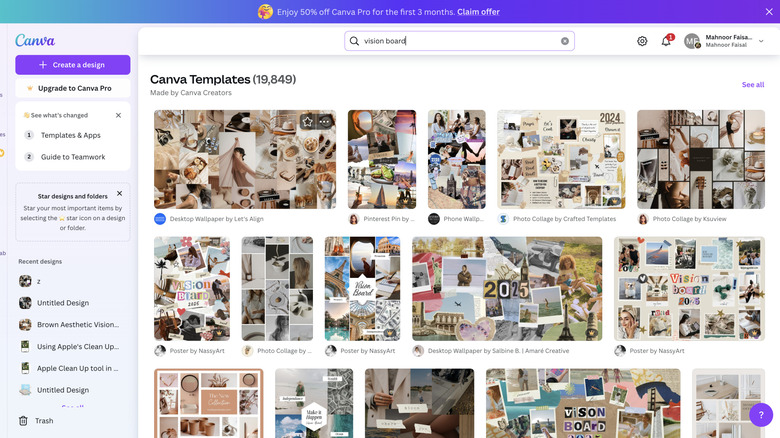The height and width of the screenshot is (438, 780).
Task: Click Desktop Wallpaper by Let's Align caption
Action: tap(216, 219)
